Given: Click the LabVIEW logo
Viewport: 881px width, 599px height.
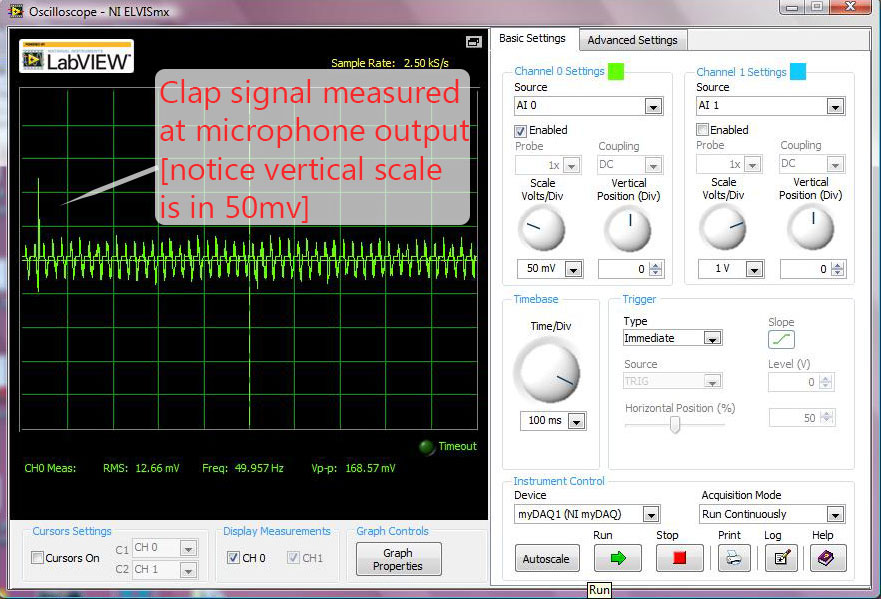Looking at the screenshot, I should (x=76, y=56).
